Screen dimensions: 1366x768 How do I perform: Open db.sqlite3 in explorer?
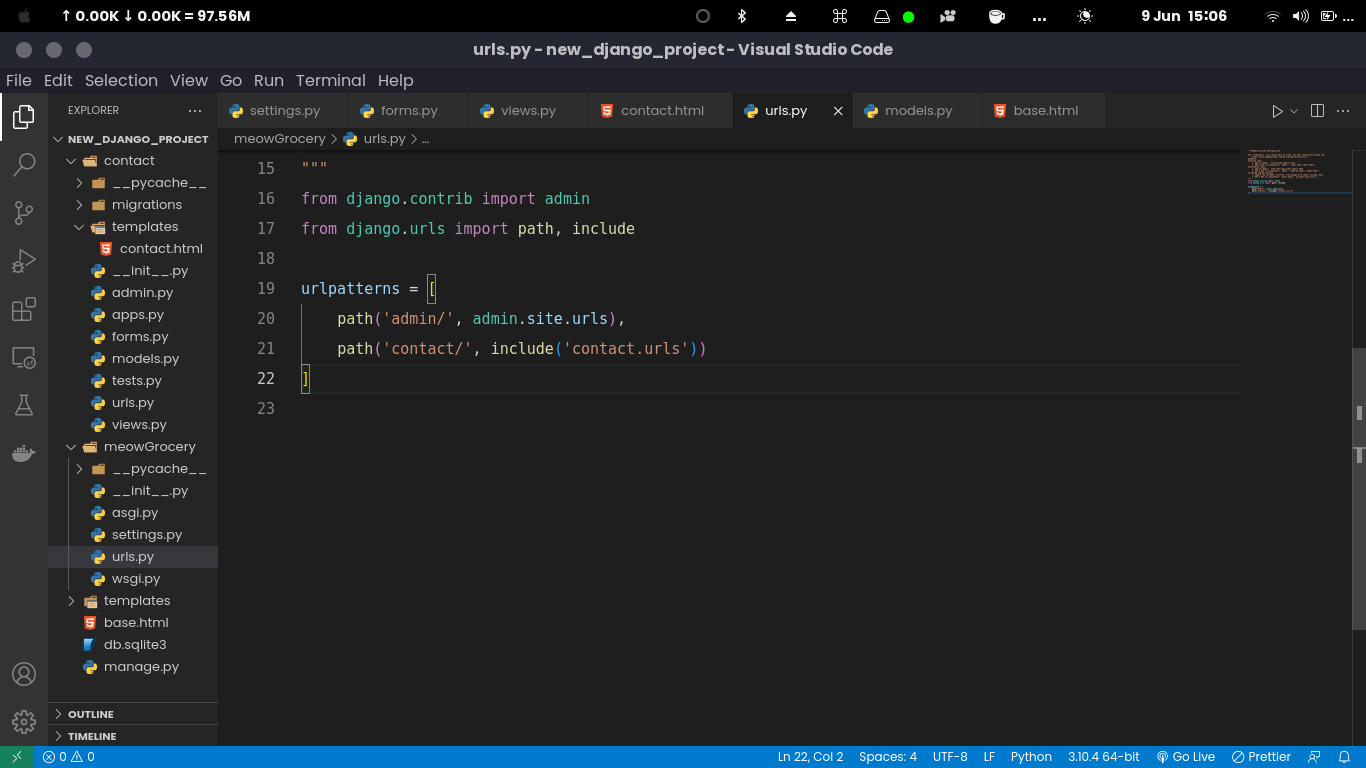(133, 645)
